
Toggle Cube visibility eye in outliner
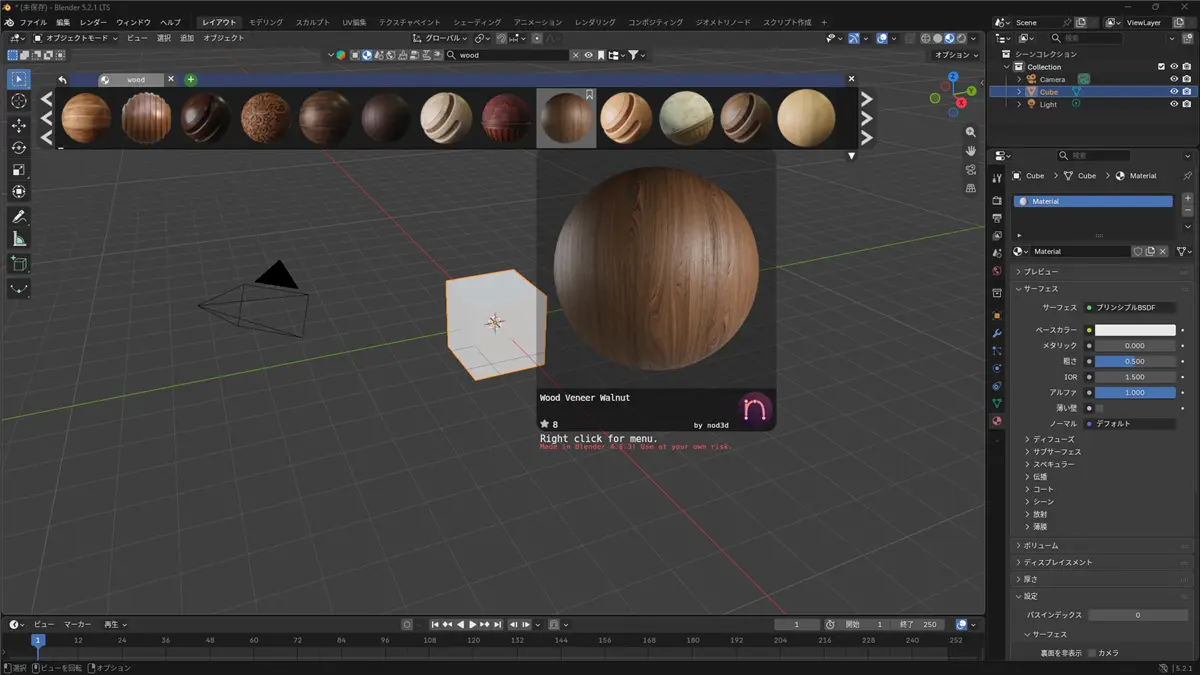[1174, 91]
